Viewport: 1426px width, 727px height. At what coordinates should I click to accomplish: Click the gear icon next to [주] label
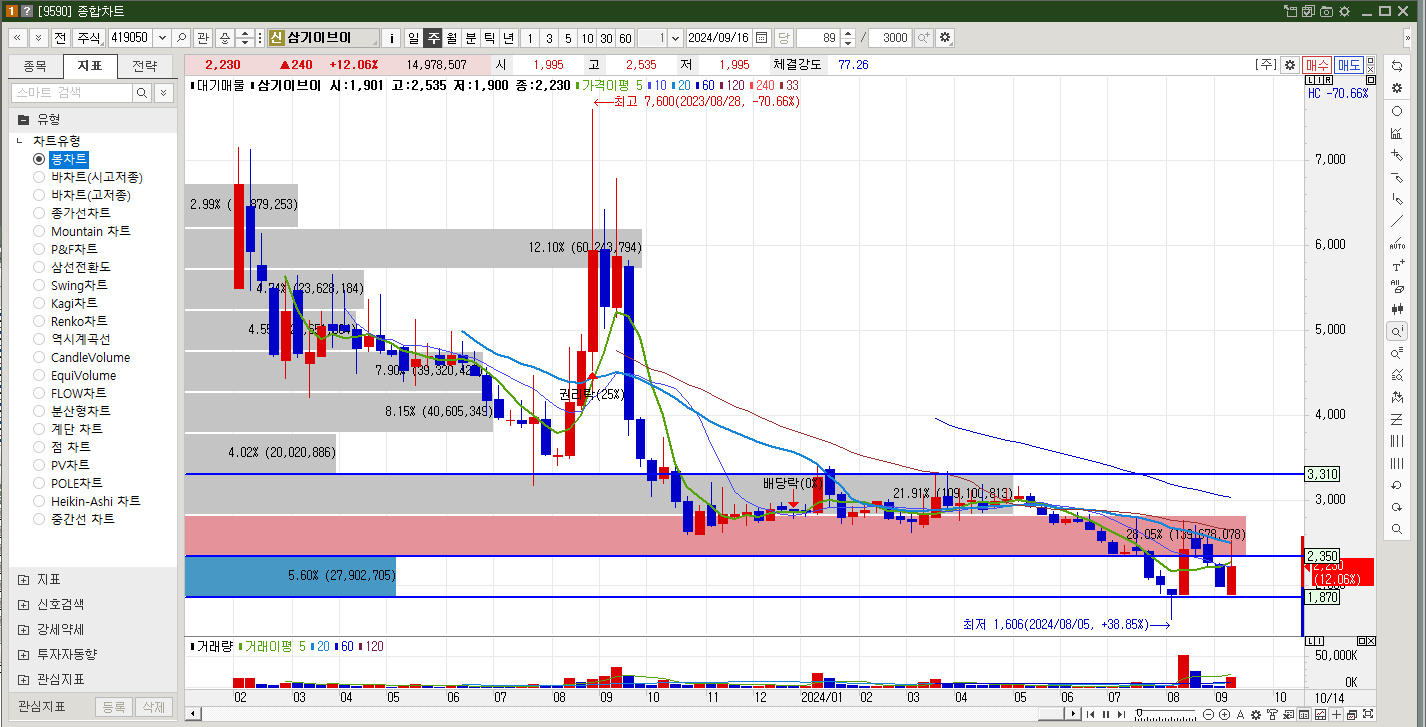click(1290, 64)
